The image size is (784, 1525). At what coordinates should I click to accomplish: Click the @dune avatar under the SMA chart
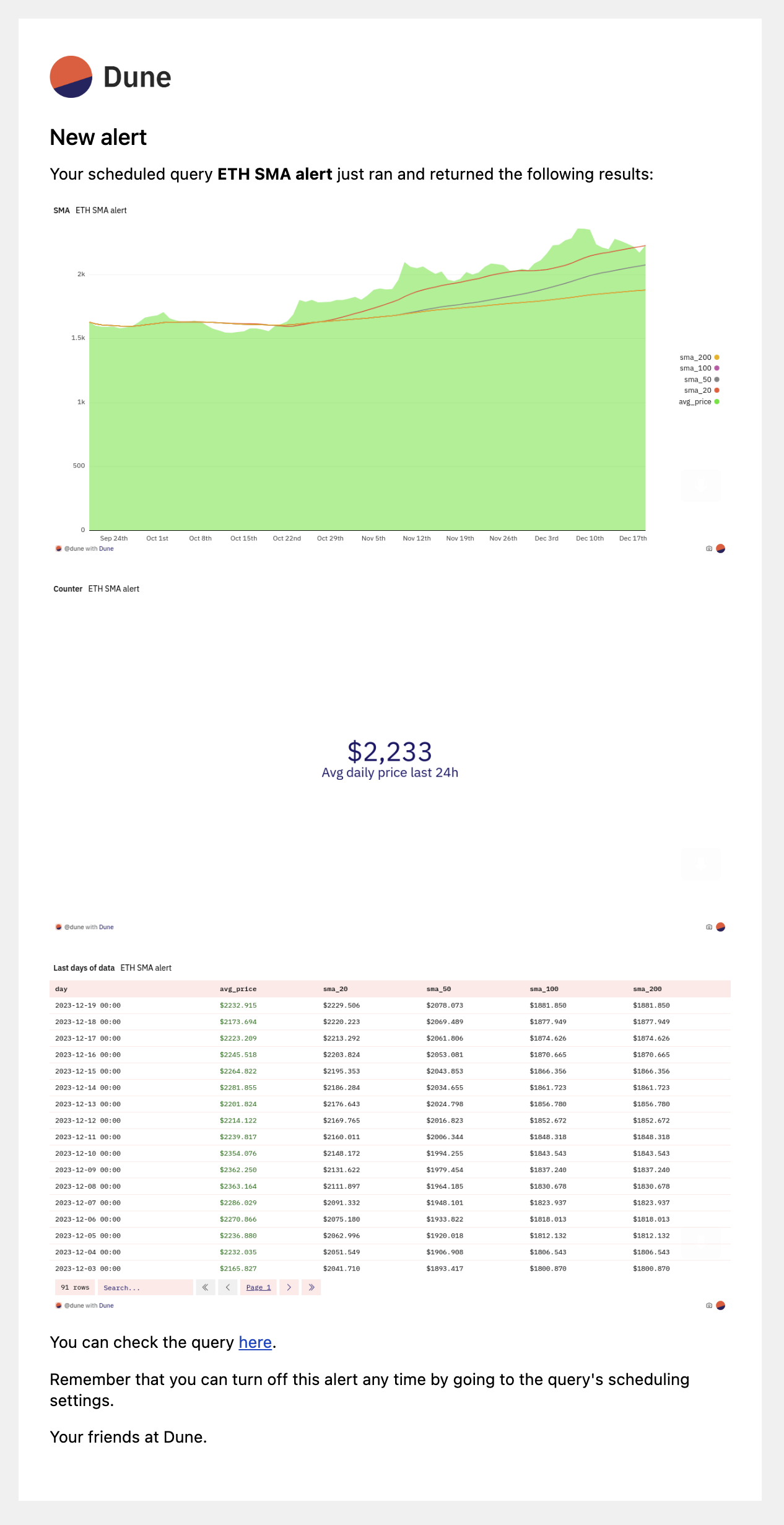(59, 549)
